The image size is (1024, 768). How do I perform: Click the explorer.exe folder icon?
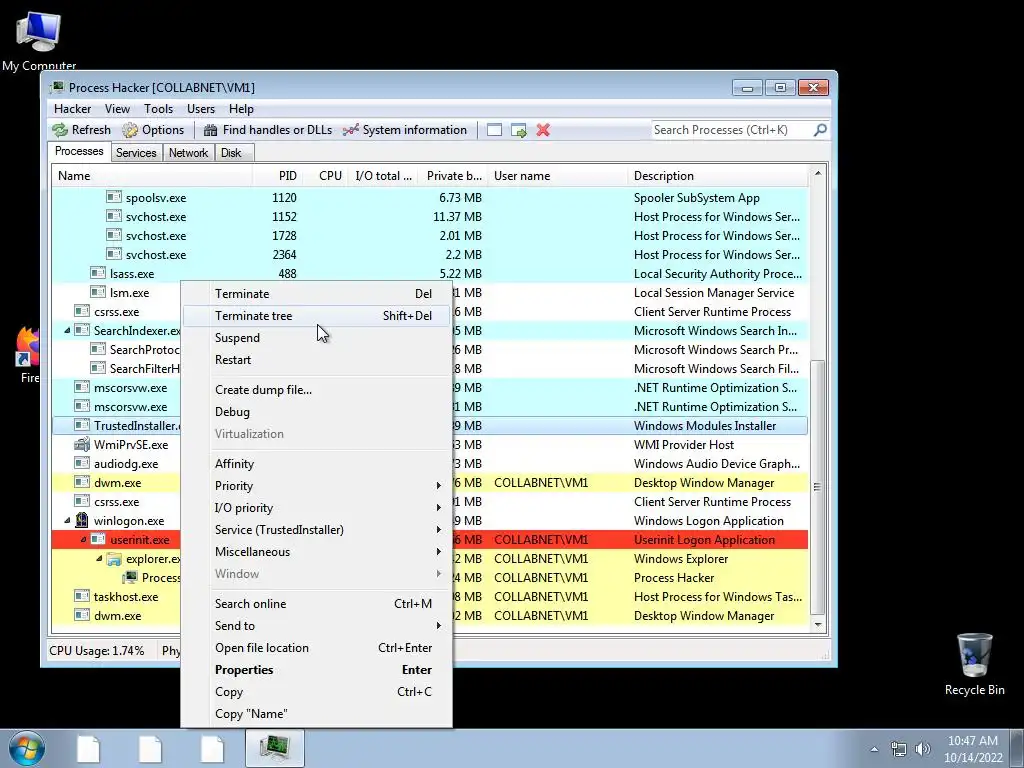click(x=114, y=558)
